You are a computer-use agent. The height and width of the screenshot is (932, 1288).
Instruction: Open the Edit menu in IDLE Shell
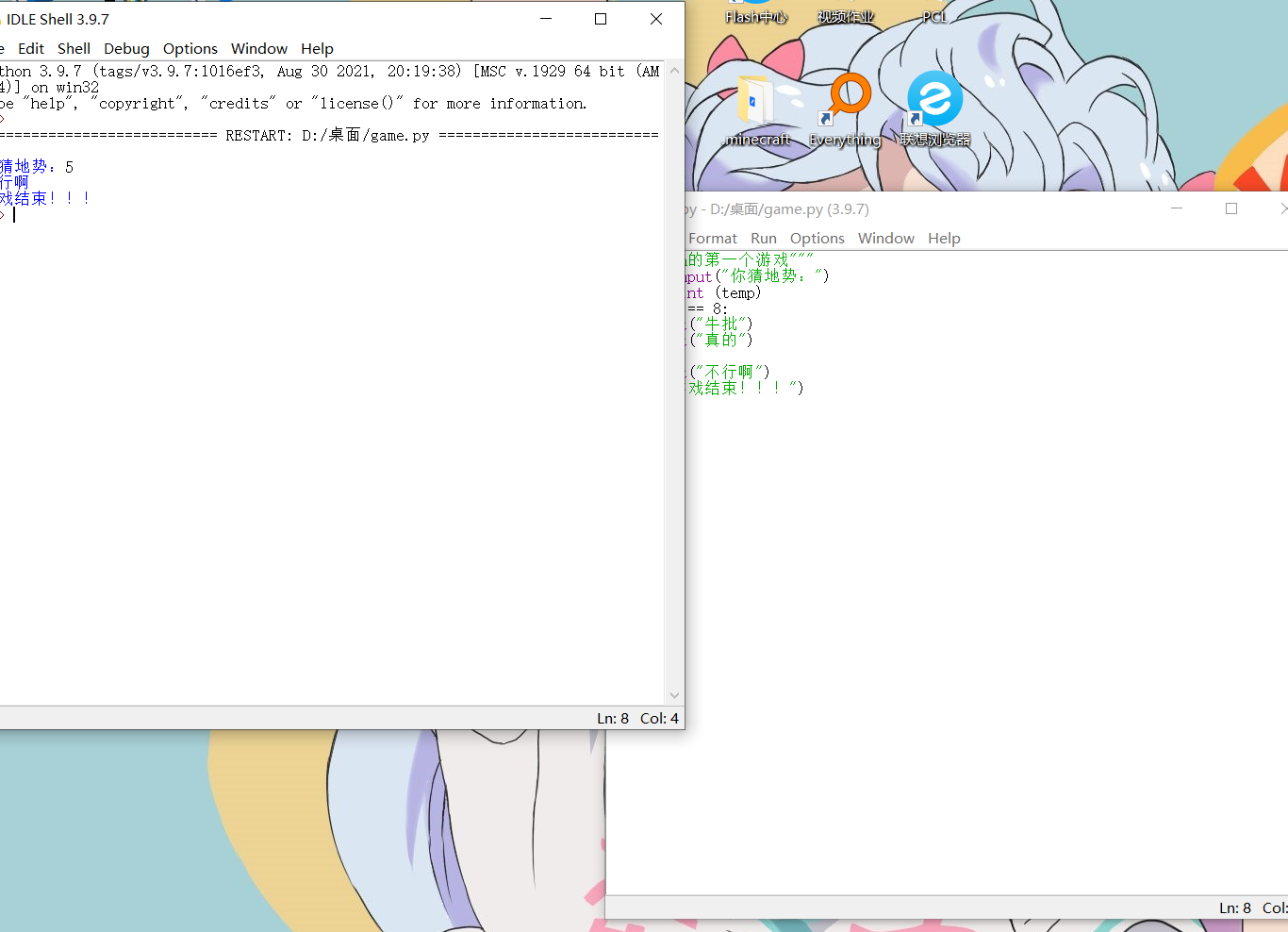pos(31,49)
